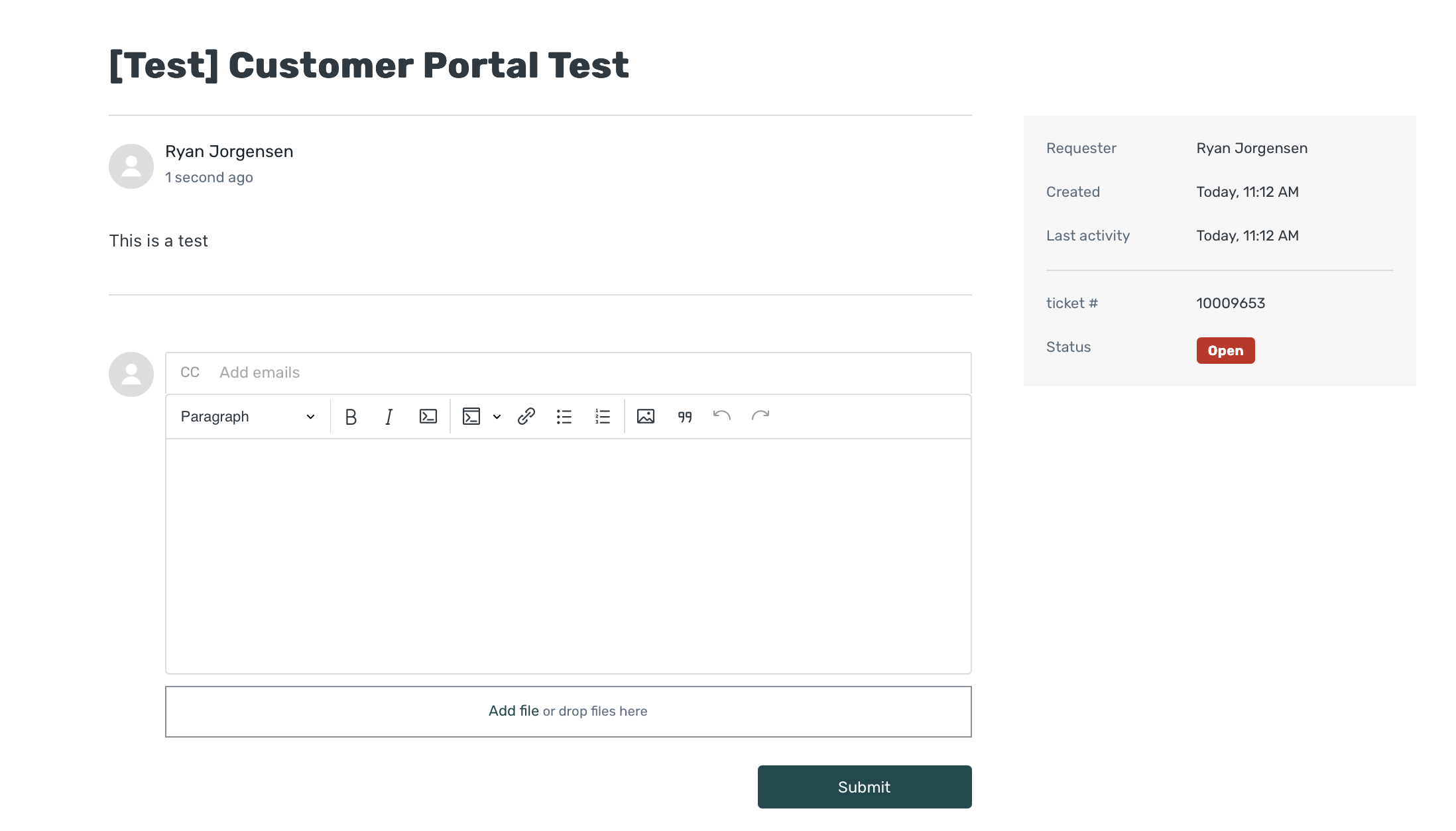The width and height of the screenshot is (1456, 831).
Task: Insert a bulleted list
Action: [564, 417]
